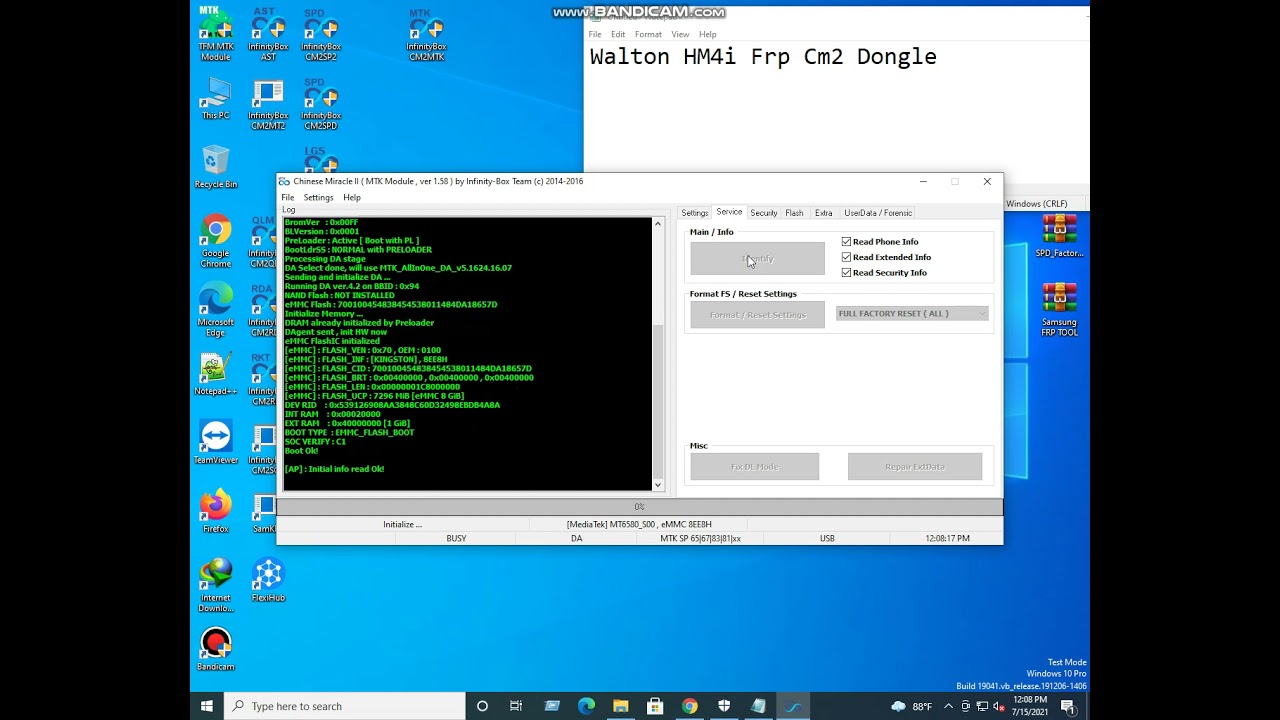Click 'MTK SP 65|67|83|81|xx' status cell
The image size is (1280, 720).
tap(701, 538)
